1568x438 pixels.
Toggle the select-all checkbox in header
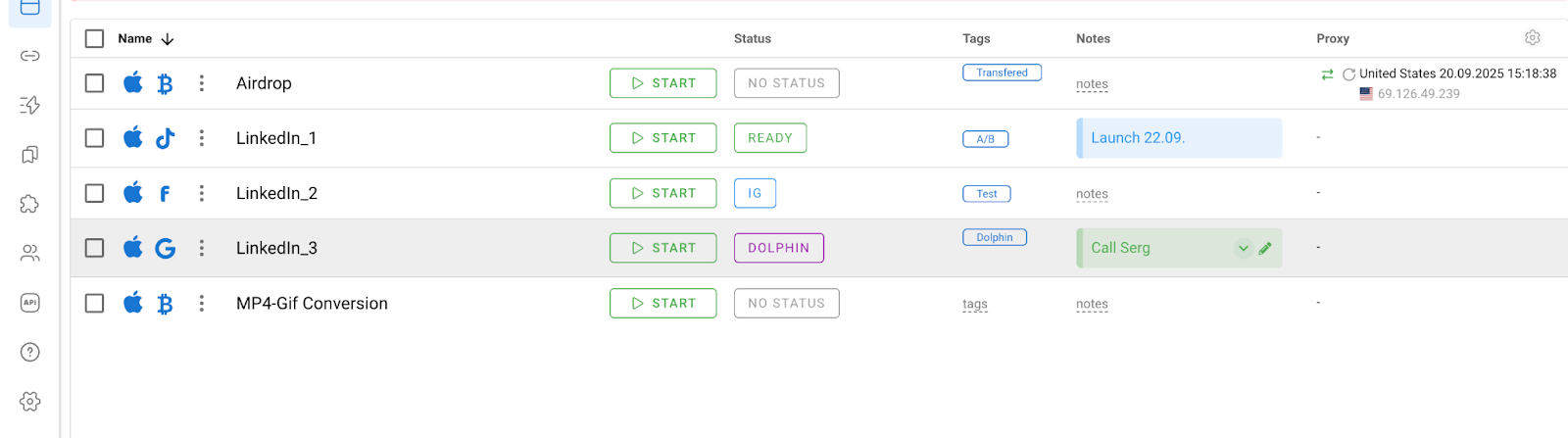click(94, 39)
